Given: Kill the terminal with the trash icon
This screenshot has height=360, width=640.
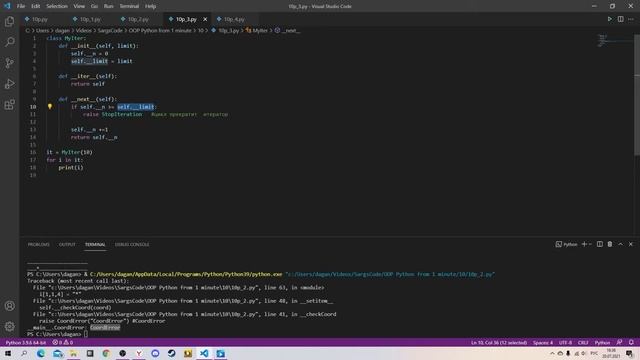Looking at the screenshot, I should pos(610,244).
